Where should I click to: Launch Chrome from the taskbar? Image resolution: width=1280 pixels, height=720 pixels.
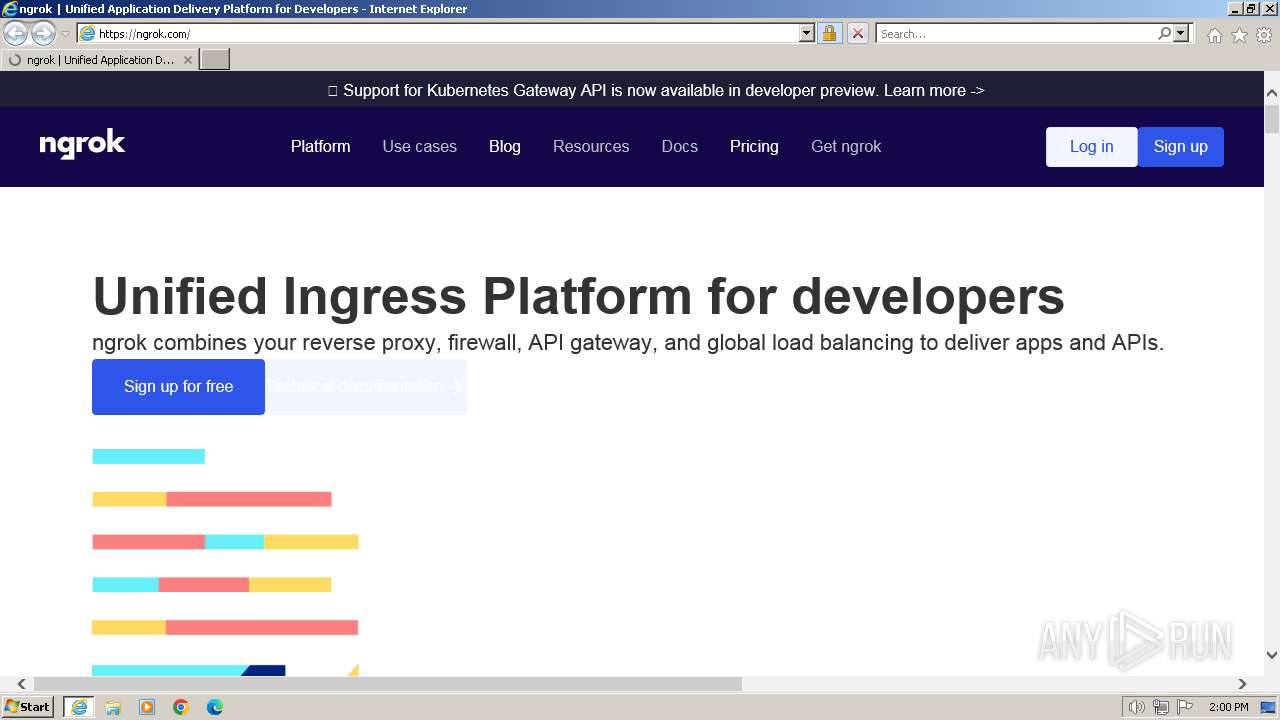point(181,707)
